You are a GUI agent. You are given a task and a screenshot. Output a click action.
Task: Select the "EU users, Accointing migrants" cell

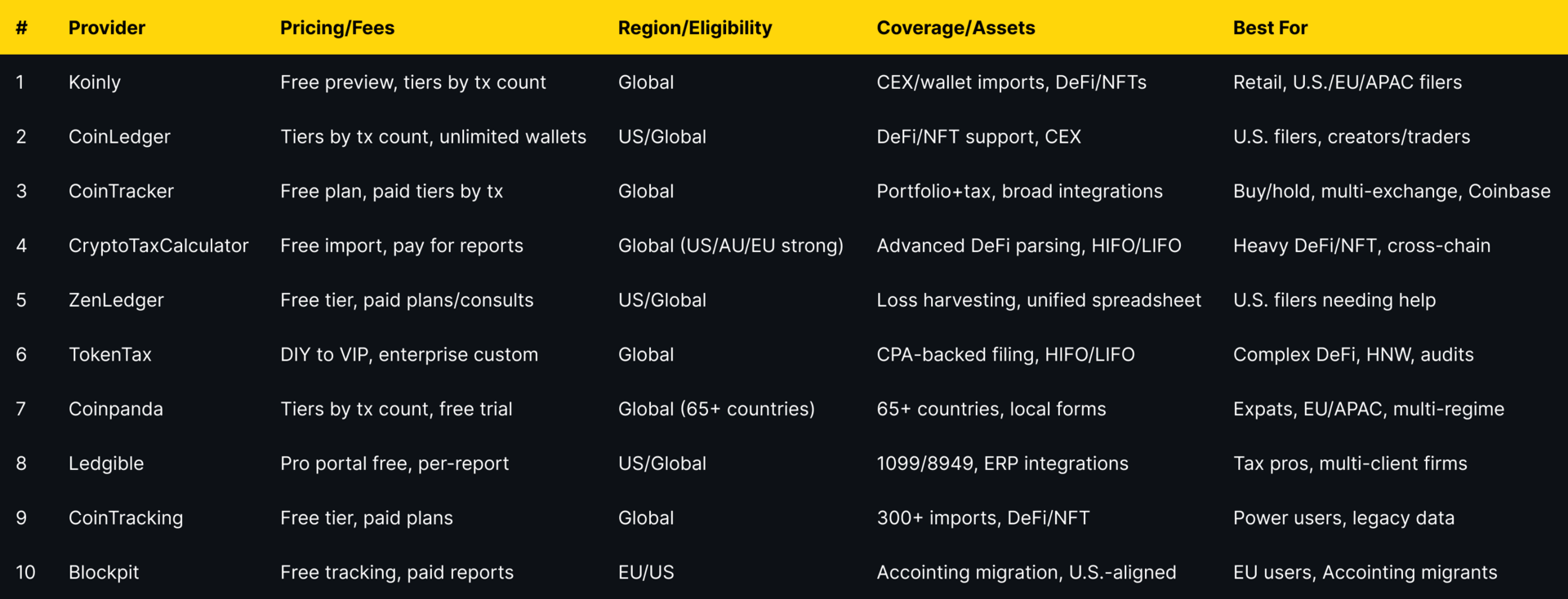[1365, 572]
